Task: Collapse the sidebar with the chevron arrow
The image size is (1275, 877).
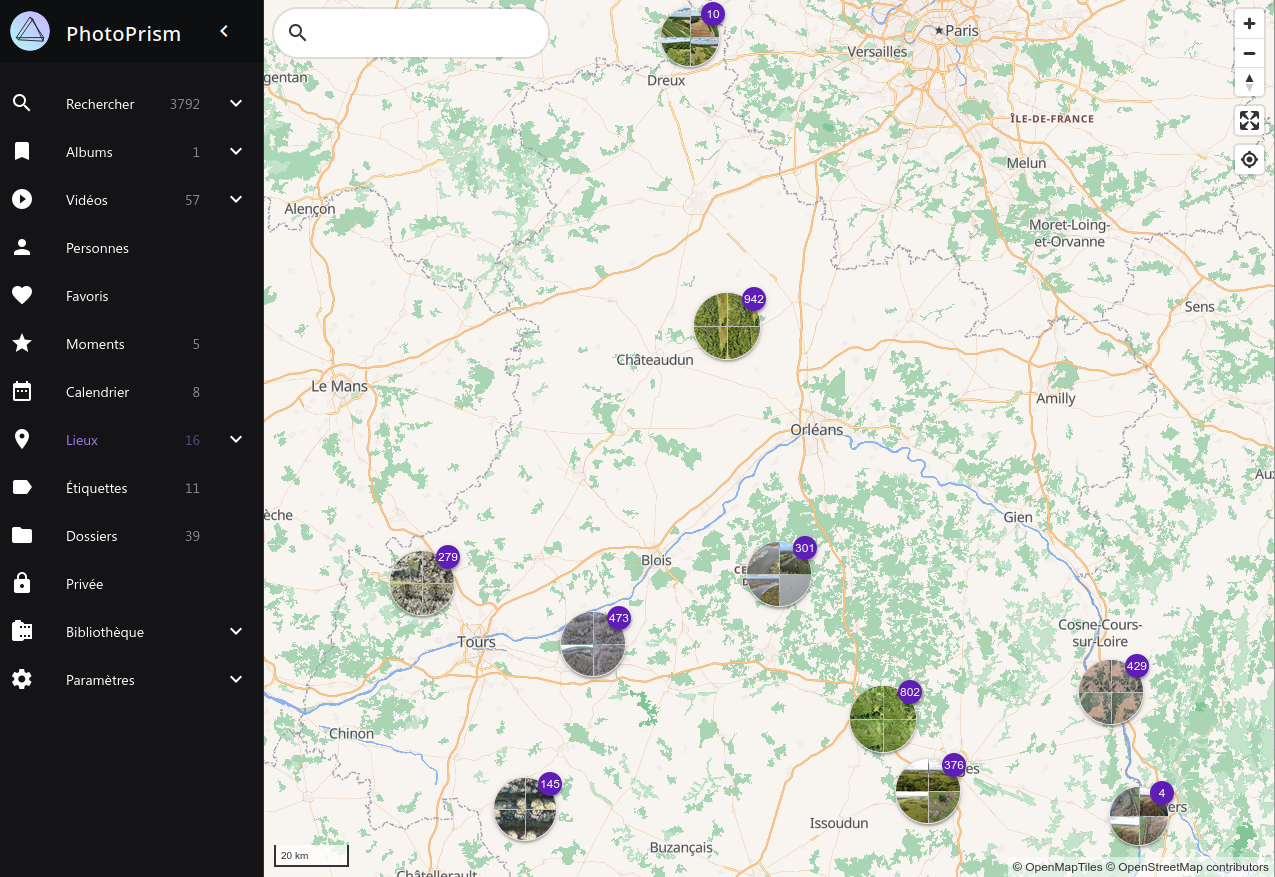Action: click(225, 32)
